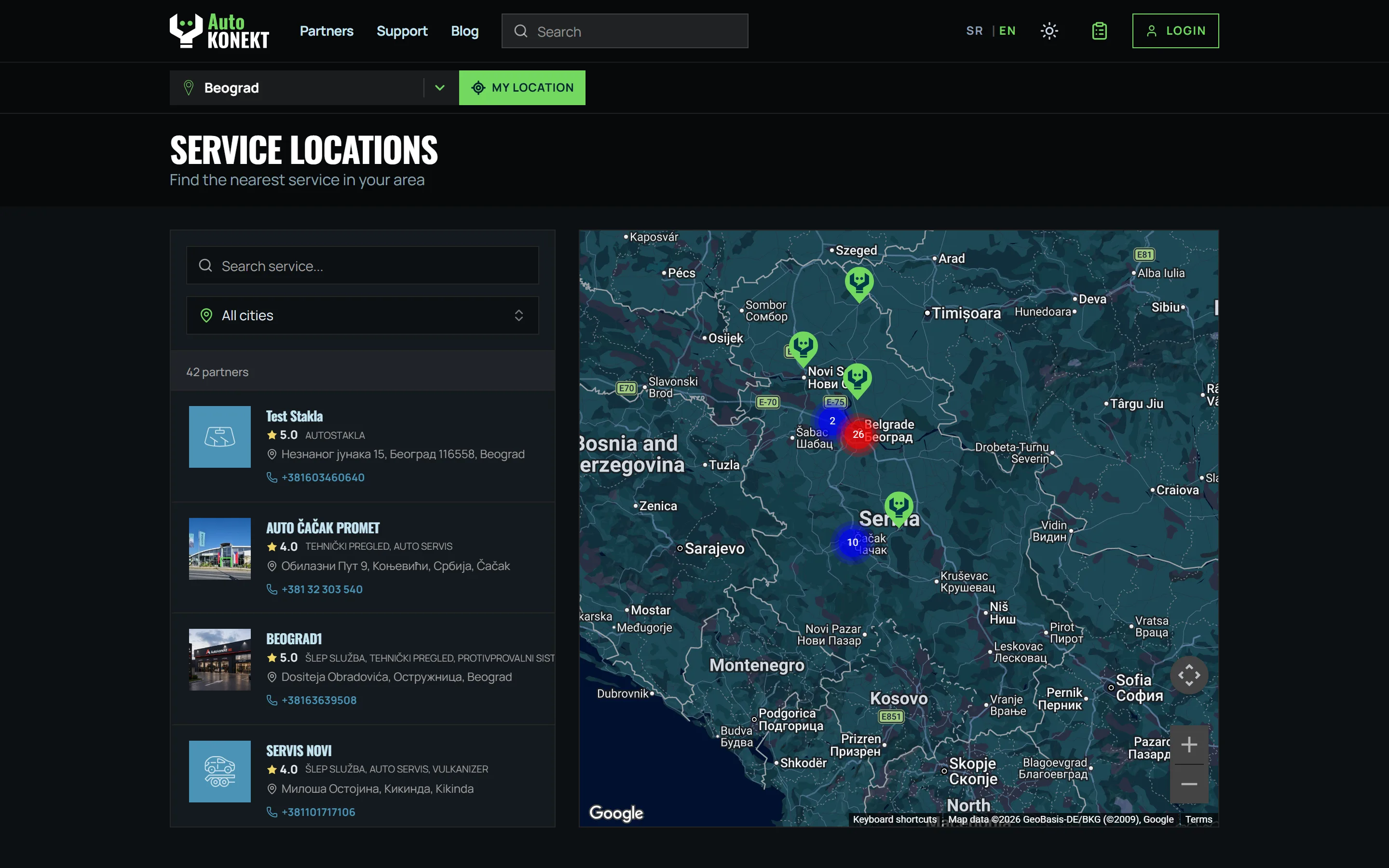Screen dimensions: 1389x868
Task: Call SERVIS NOVI +381101717106
Action: pyautogui.click(x=318, y=813)
